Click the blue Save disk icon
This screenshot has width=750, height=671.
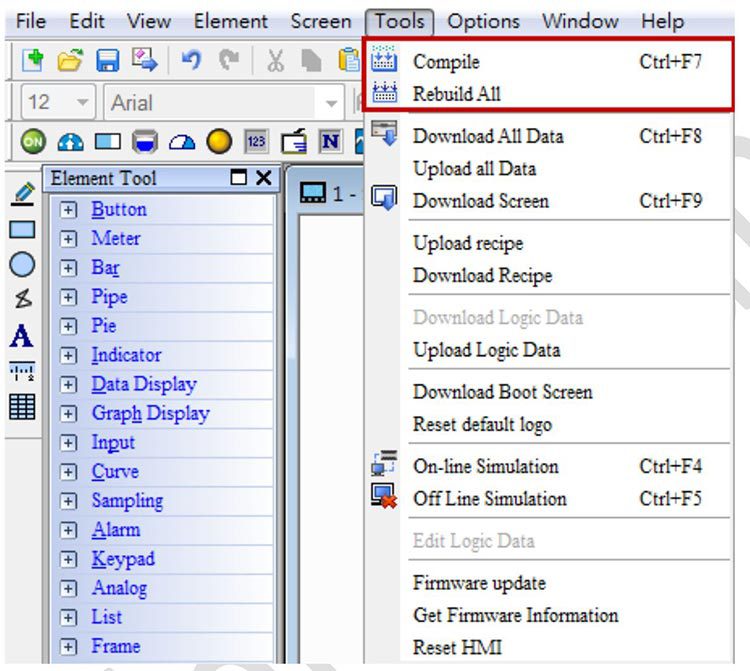[107, 61]
